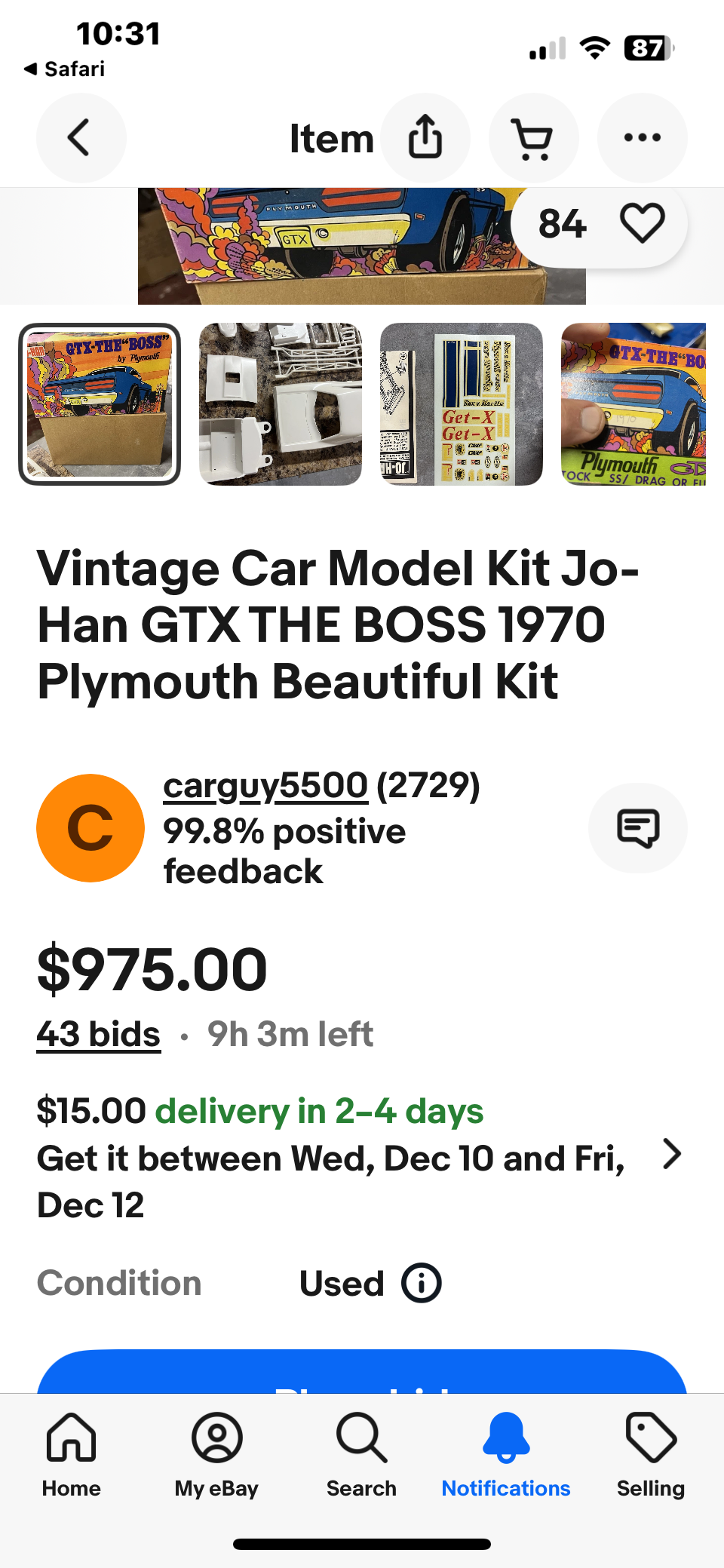Select the box front thumbnail

[100, 404]
